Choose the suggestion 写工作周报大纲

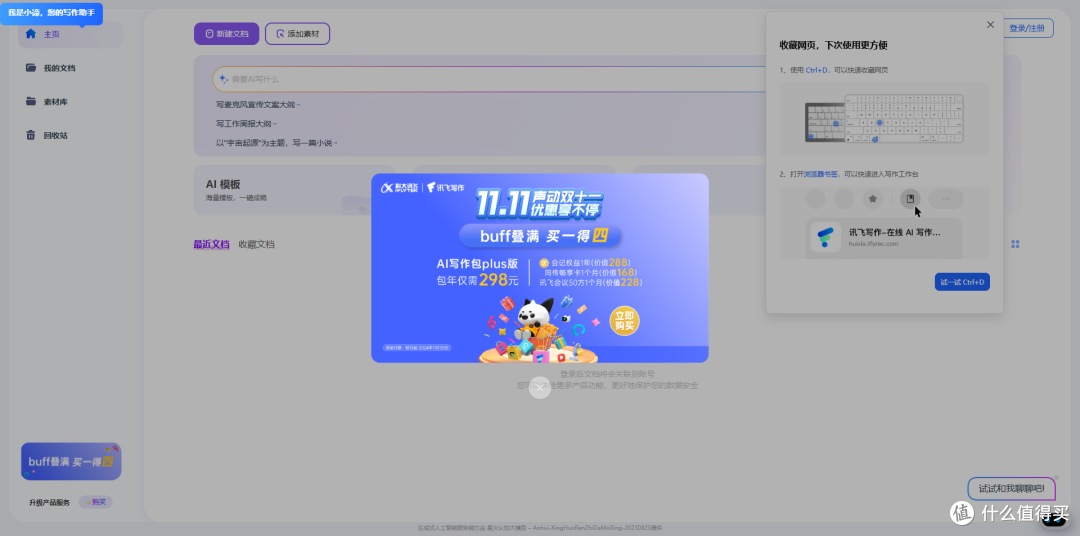[x=245, y=124]
